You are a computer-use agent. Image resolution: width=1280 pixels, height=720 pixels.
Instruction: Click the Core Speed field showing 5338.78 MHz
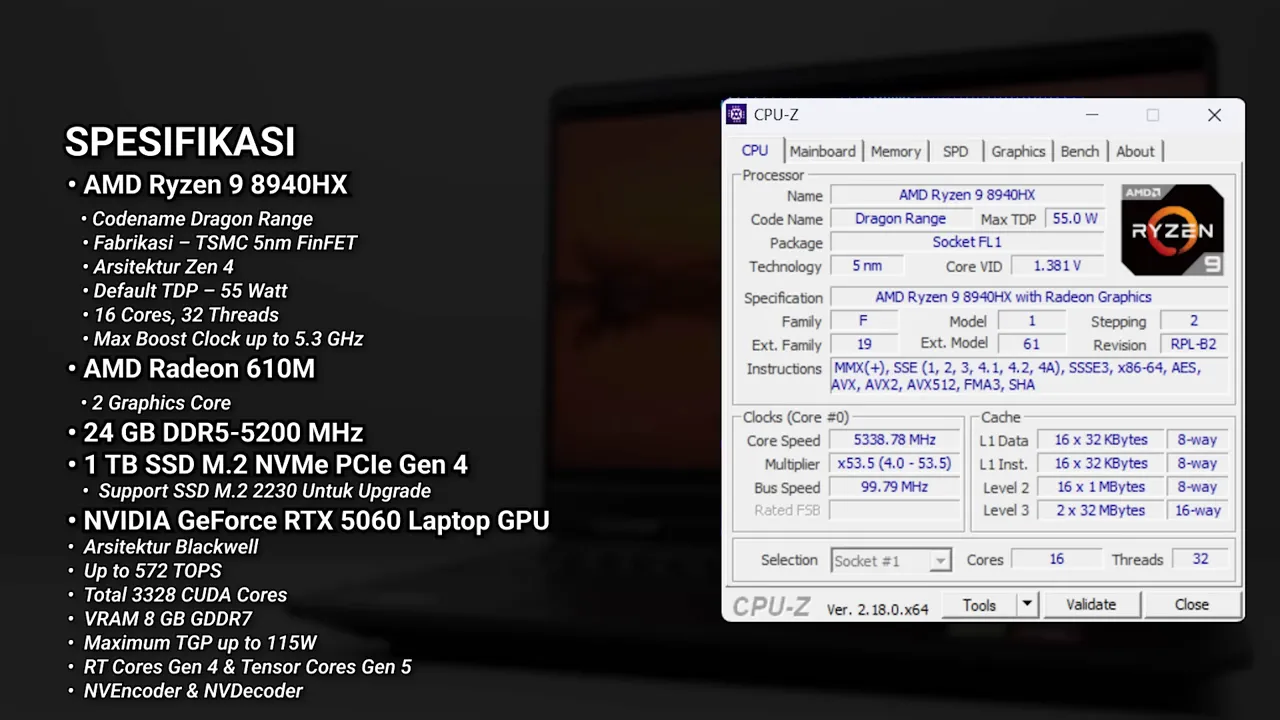(893, 440)
